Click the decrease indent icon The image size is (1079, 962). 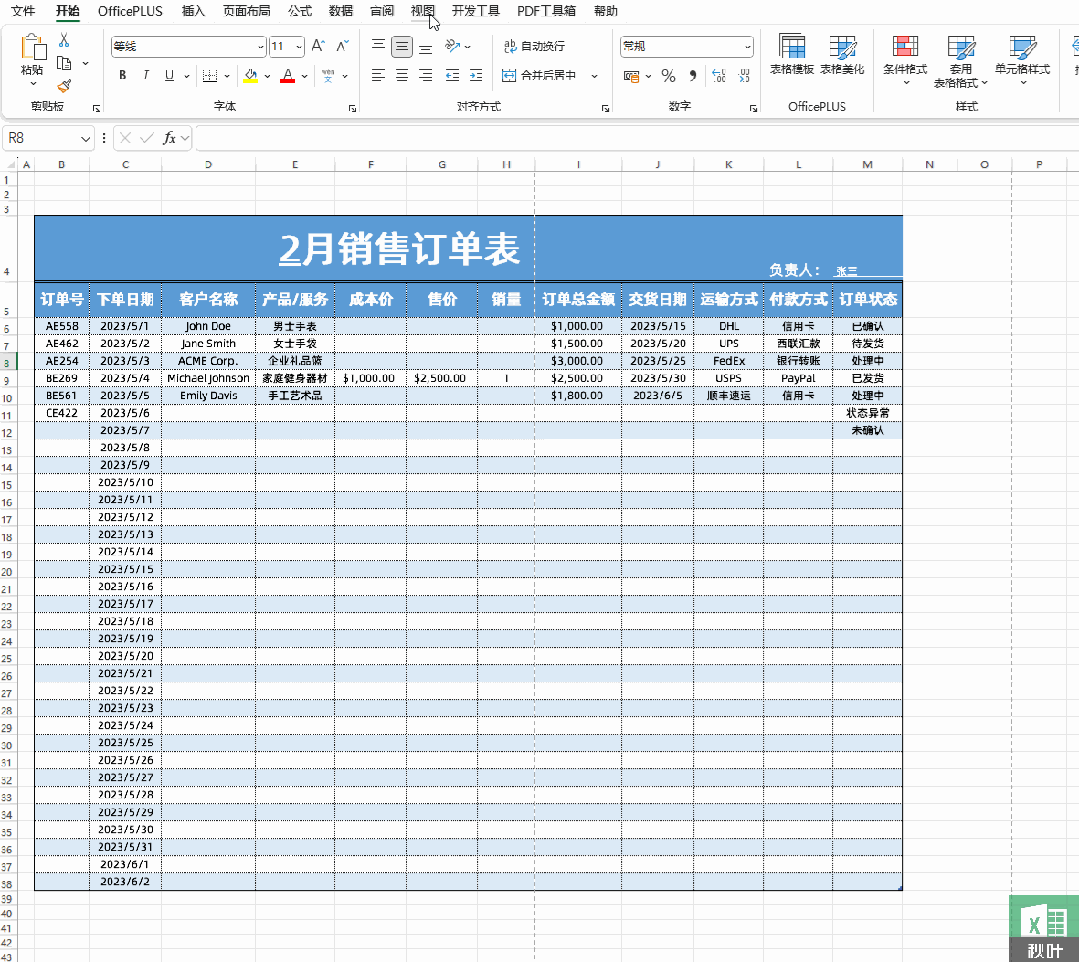click(452, 76)
